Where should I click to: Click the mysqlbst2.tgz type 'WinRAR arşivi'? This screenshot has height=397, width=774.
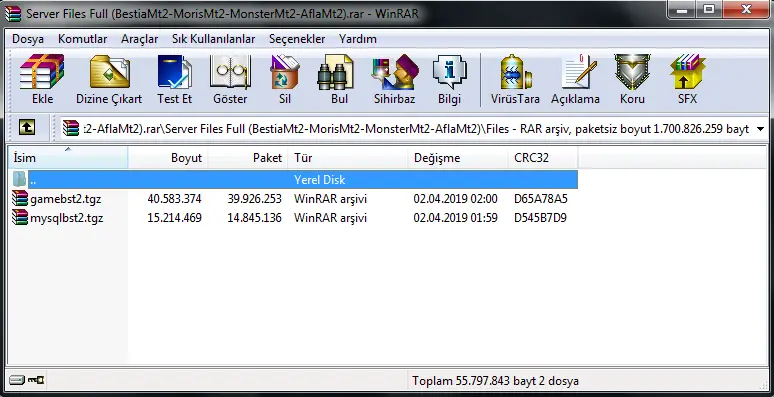point(330,217)
